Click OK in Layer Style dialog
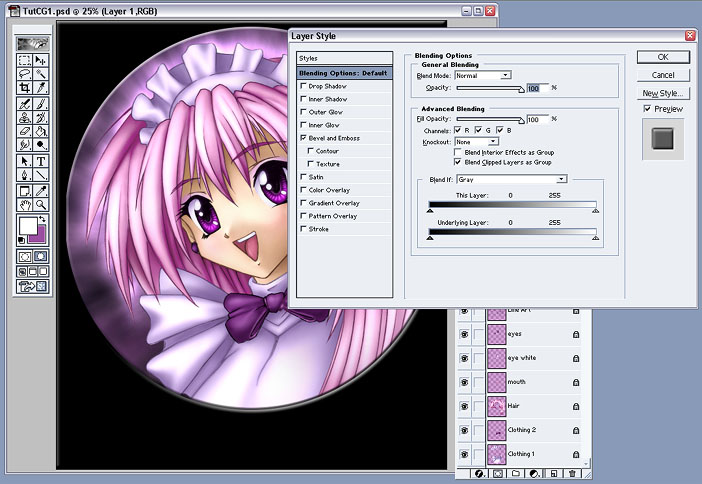The height and width of the screenshot is (484, 702). (663, 57)
